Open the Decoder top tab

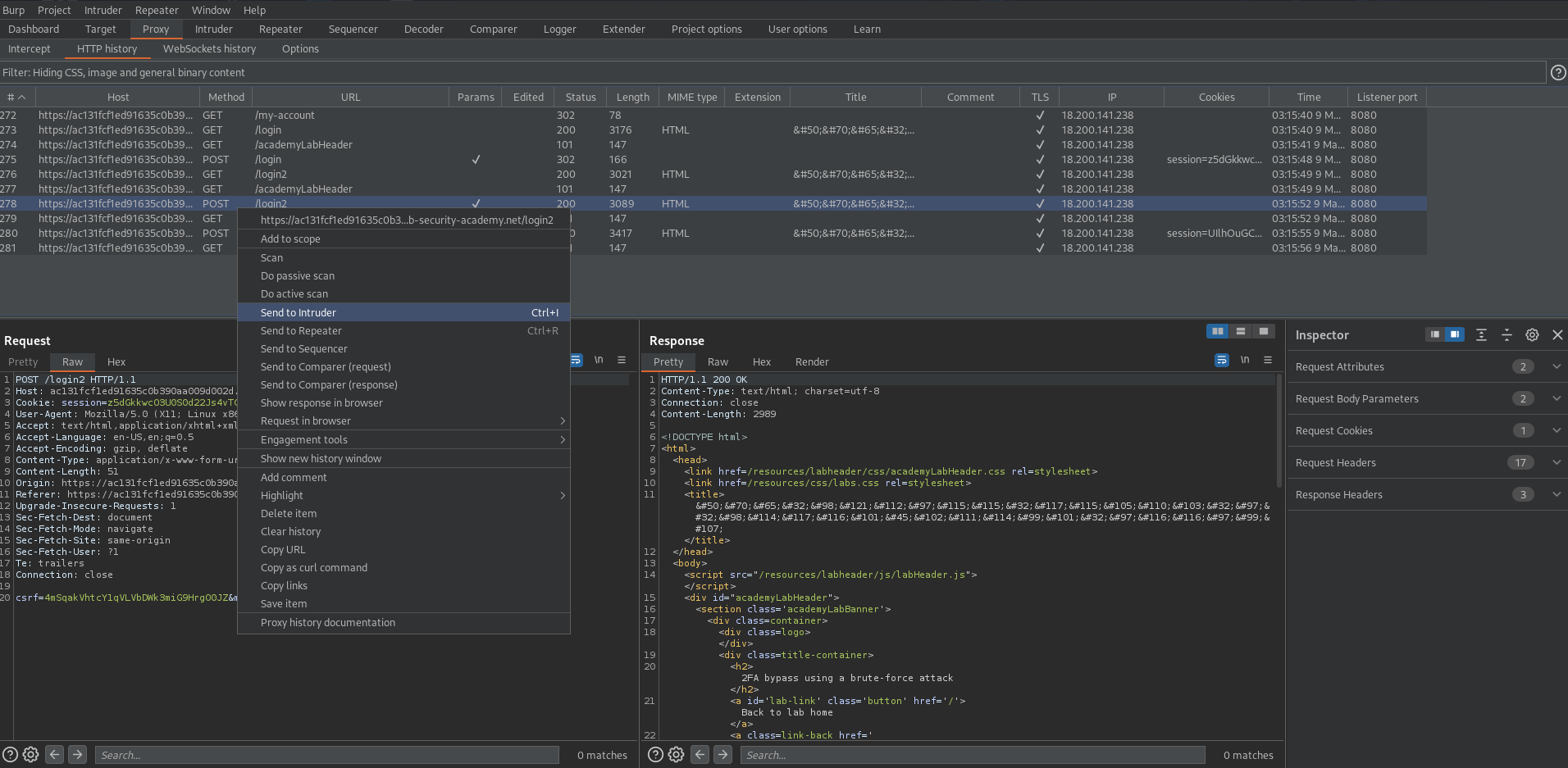pos(423,29)
